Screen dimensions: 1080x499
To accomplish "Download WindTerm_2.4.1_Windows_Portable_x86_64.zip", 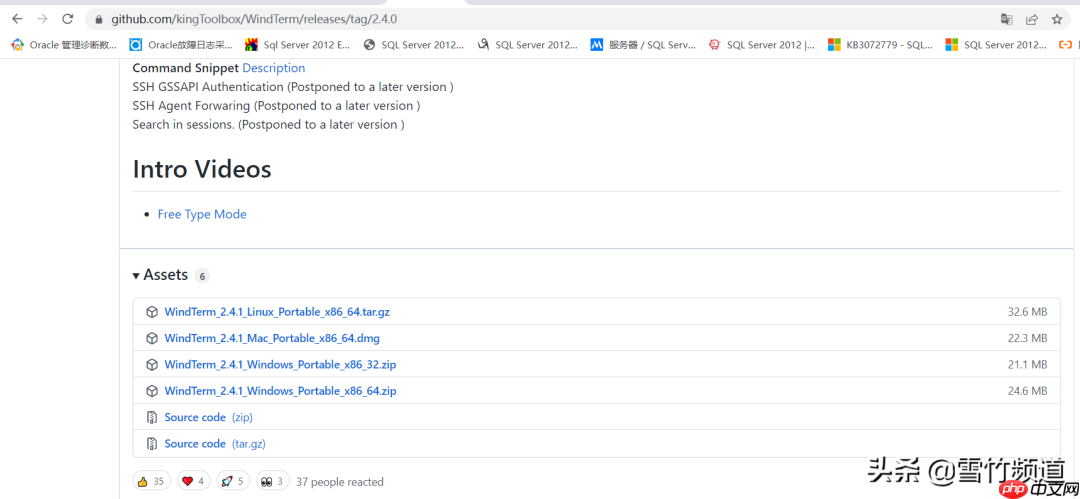I will click(x=280, y=391).
